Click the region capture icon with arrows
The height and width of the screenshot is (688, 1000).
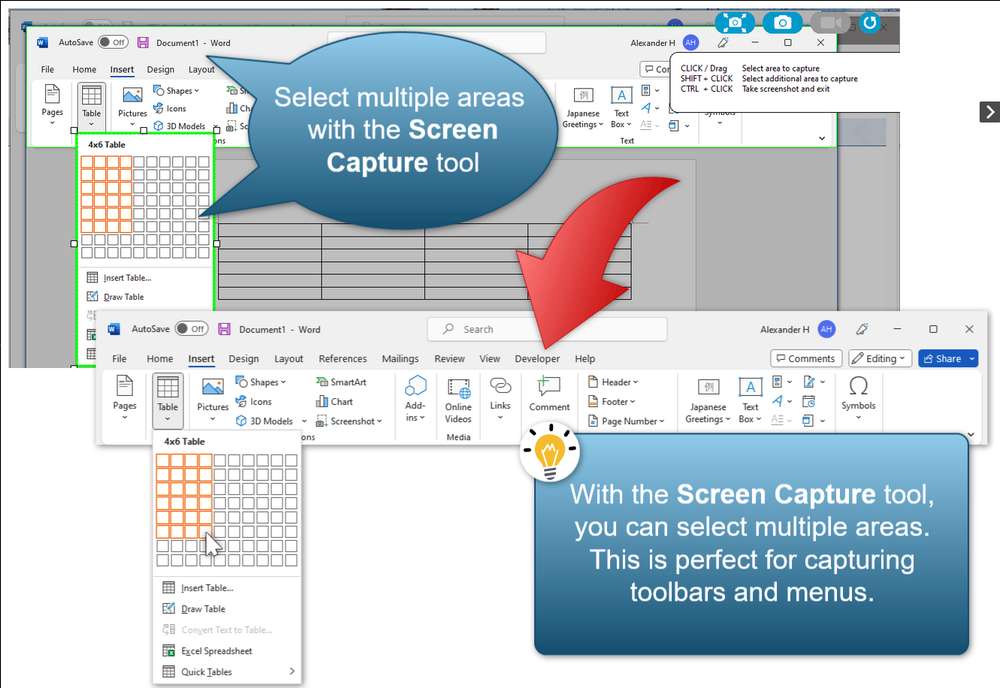735,23
